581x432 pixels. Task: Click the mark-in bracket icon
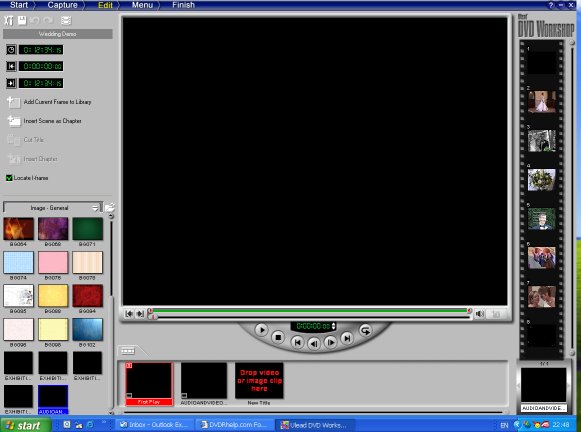[x=129, y=314]
